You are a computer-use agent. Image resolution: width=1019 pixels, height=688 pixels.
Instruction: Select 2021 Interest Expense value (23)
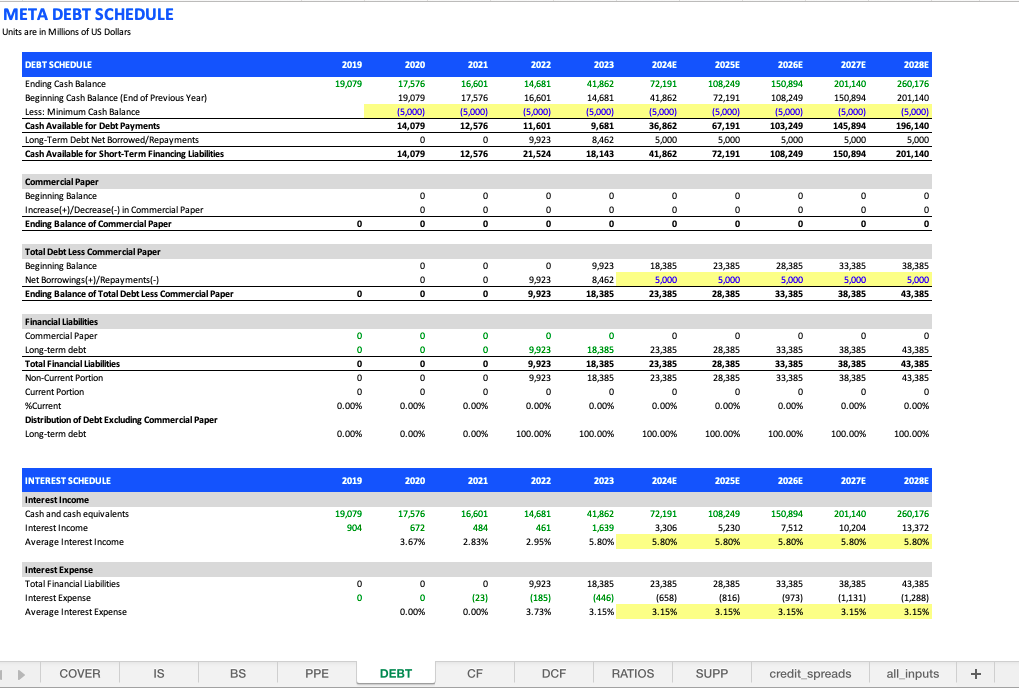tap(480, 598)
